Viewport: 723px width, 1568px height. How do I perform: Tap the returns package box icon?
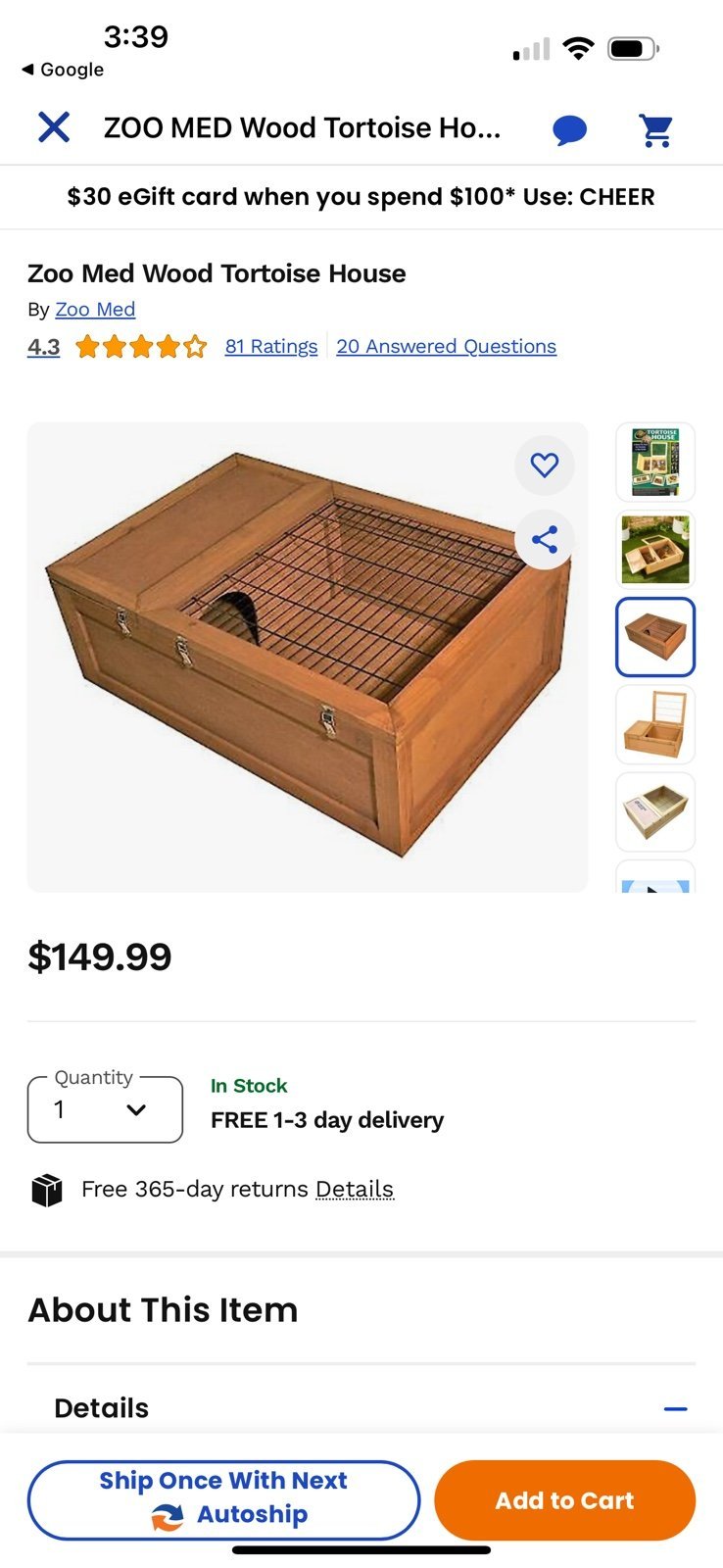pos(47,1190)
